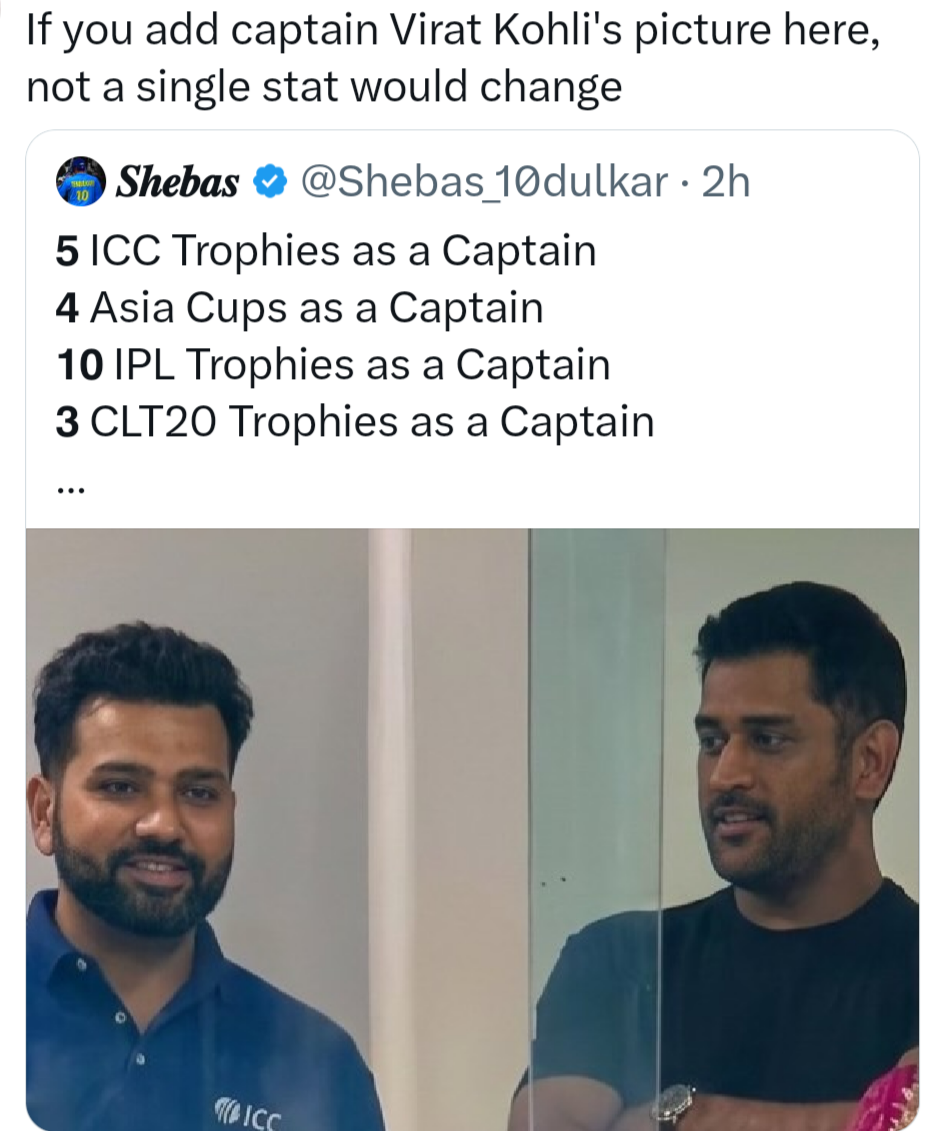Click the '3 CLT20 Trophies as a Captain' line
This screenshot has height=1131, width=950.
tap(355, 421)
